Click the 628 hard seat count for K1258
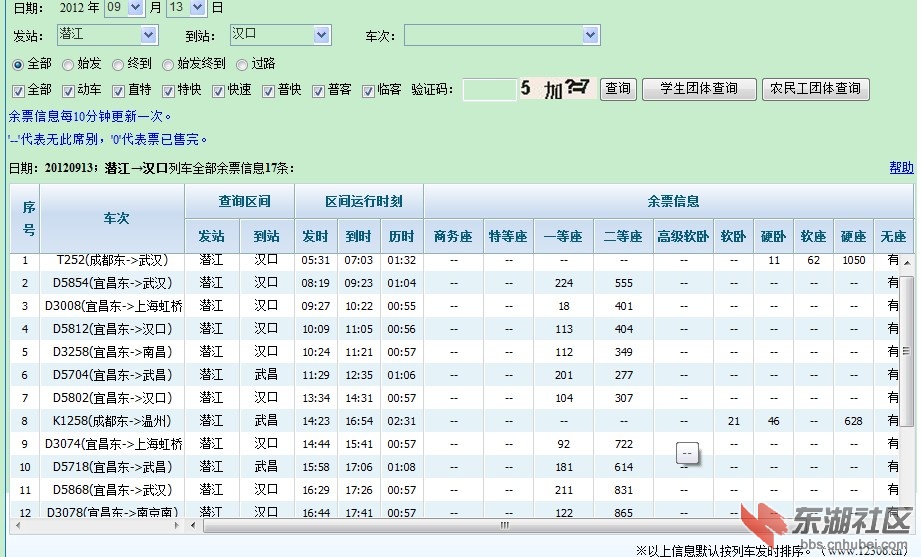 click(x=853, y=421)
